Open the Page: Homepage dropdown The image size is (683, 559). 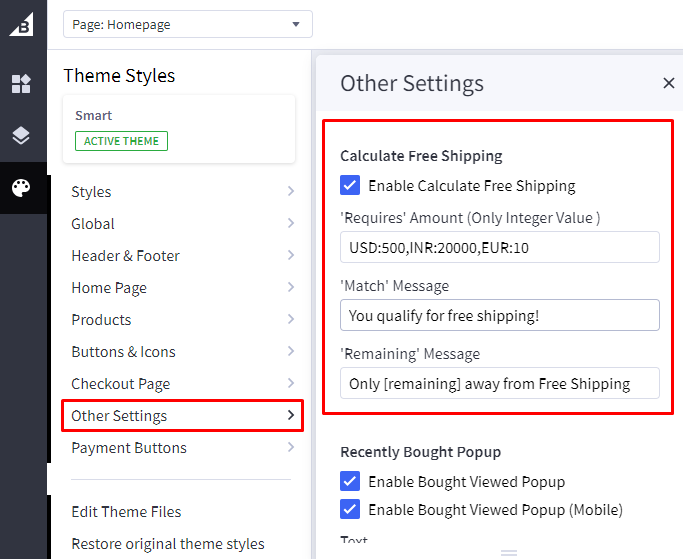click(x=187, y=24)
